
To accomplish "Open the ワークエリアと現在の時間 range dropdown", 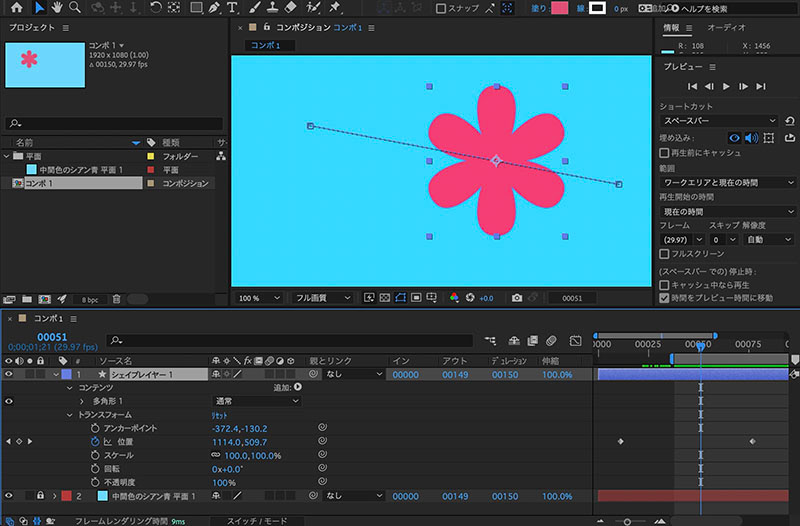I will [728, 182].
